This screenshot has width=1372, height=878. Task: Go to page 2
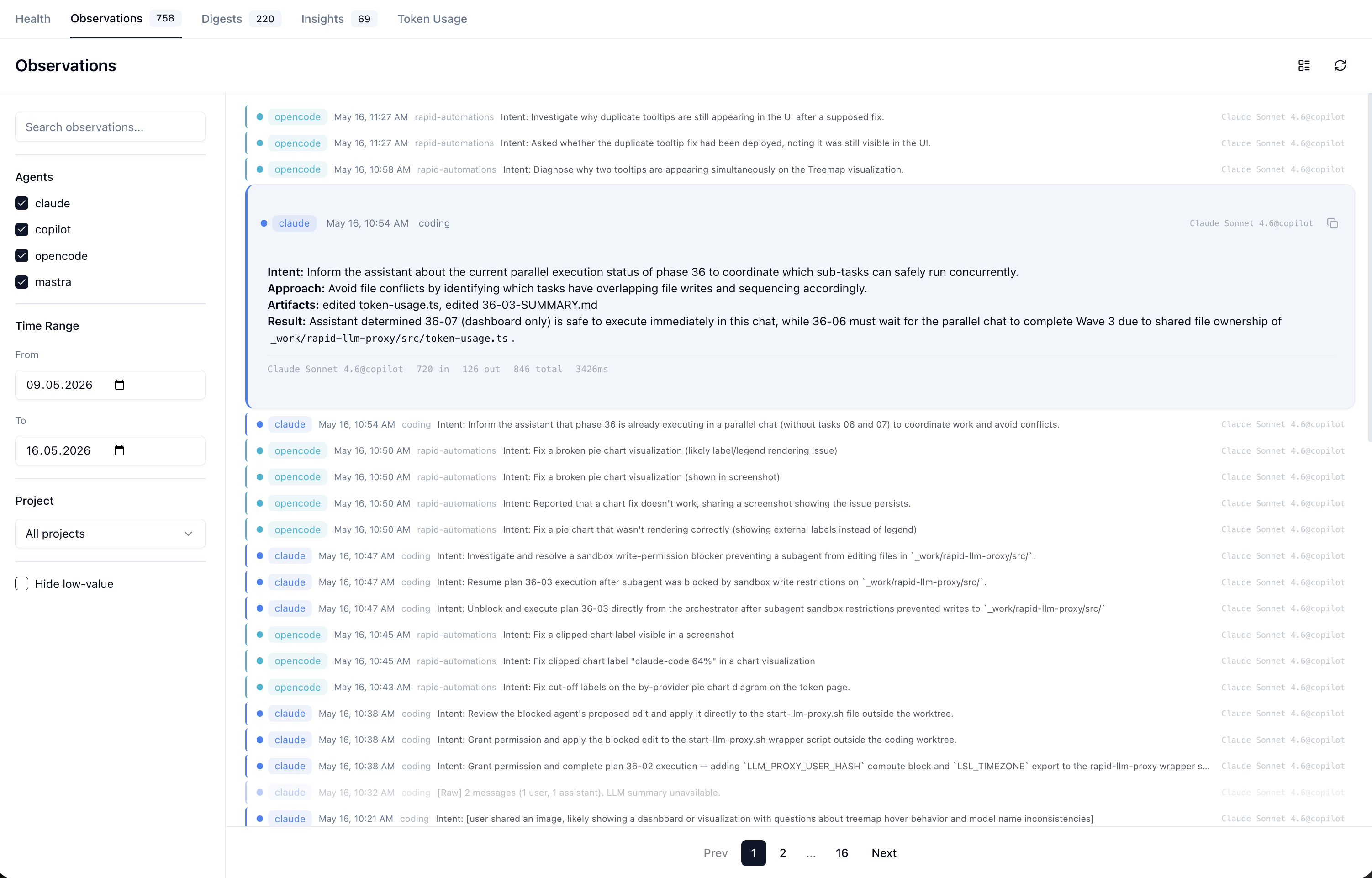pos(783,853)
